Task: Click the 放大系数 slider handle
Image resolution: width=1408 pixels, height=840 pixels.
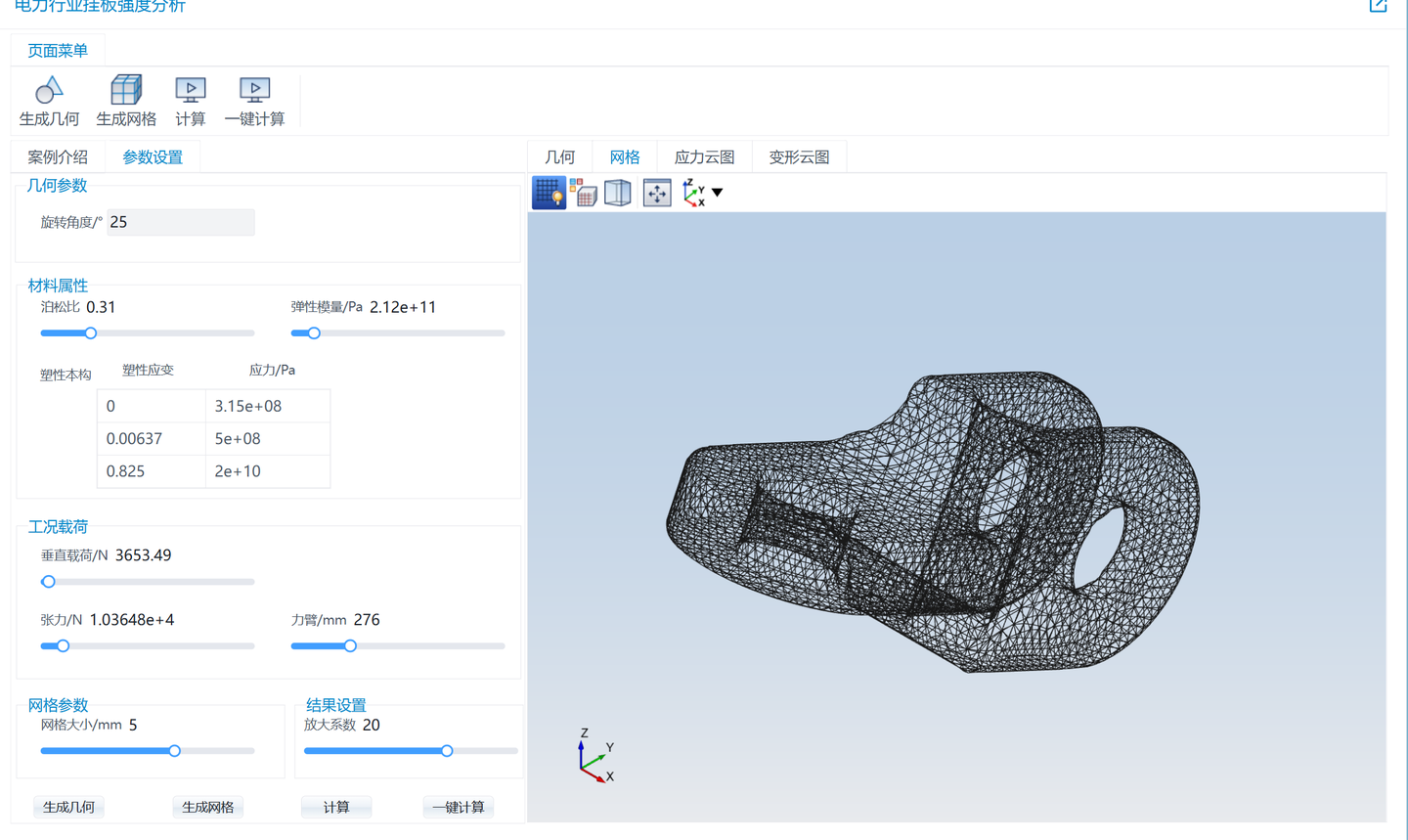Action: coord(447,751)
